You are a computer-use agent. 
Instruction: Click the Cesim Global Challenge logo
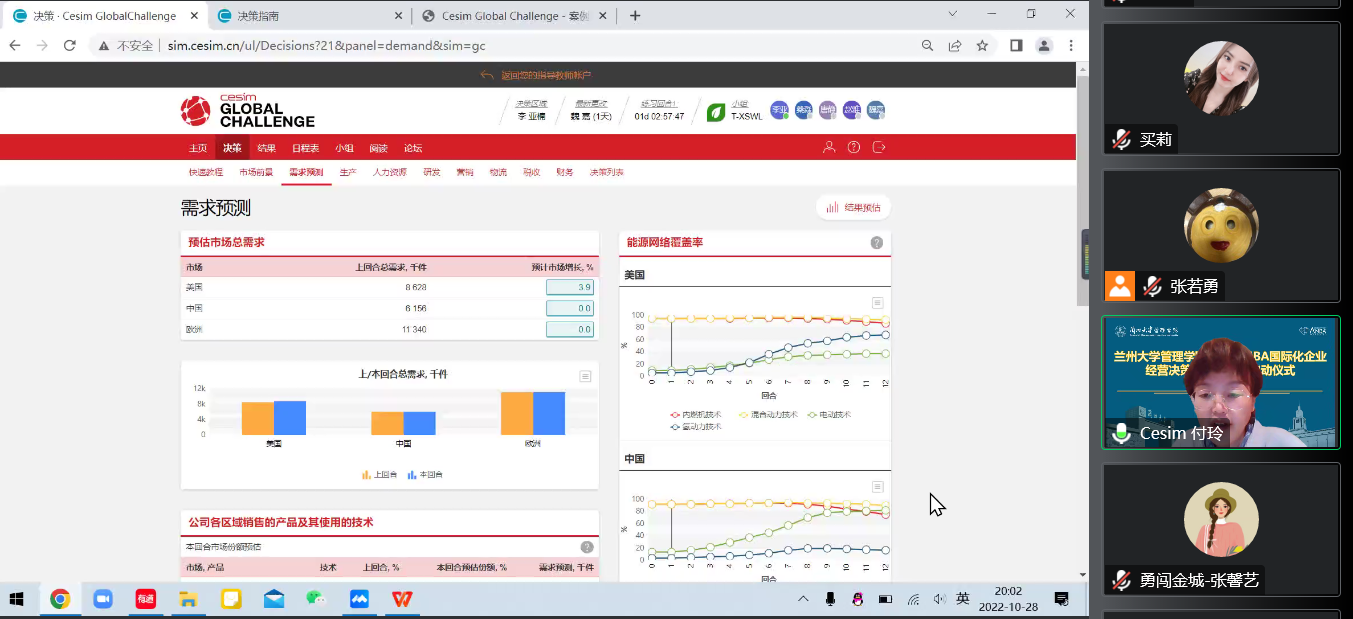click(x=247, y=111)
